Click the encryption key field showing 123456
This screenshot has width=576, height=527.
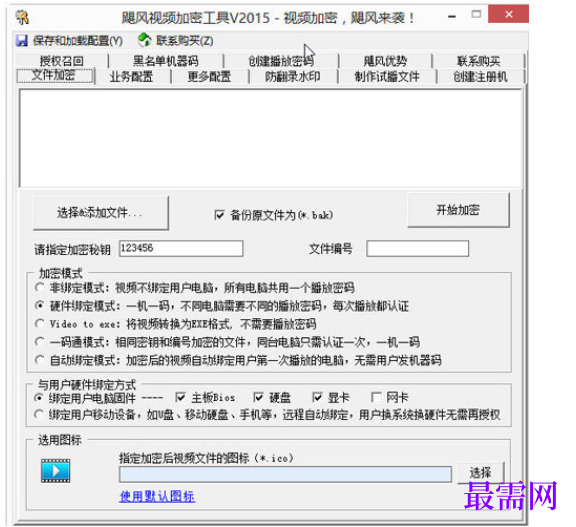point(181,248)
